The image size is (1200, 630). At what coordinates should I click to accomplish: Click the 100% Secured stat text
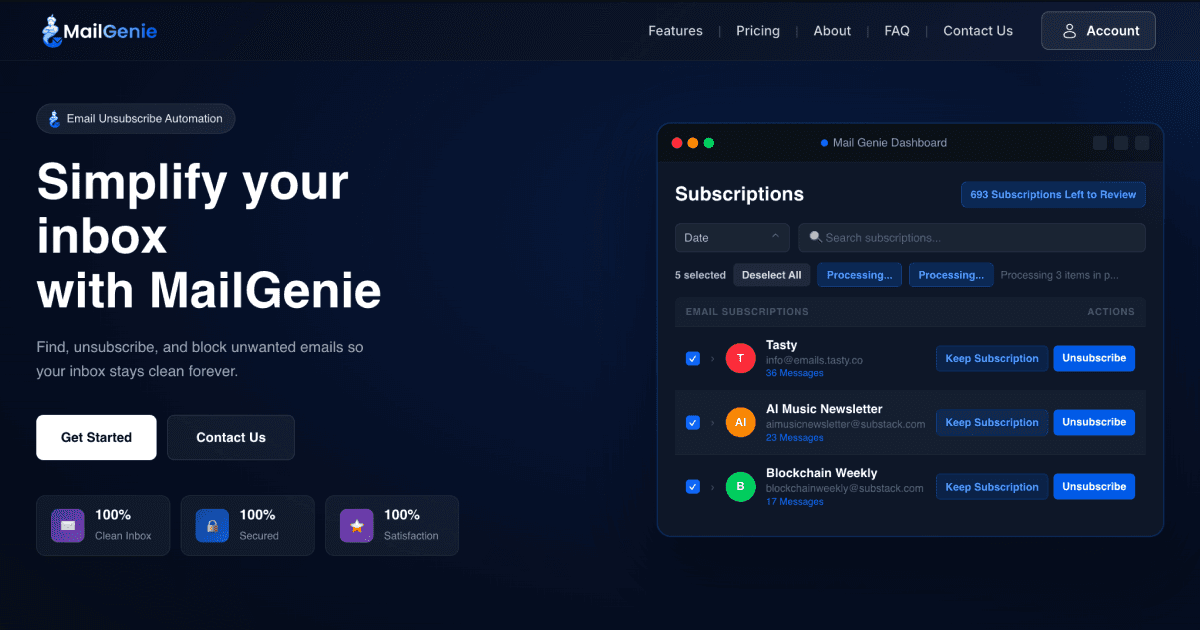click(x=259, y=525)
